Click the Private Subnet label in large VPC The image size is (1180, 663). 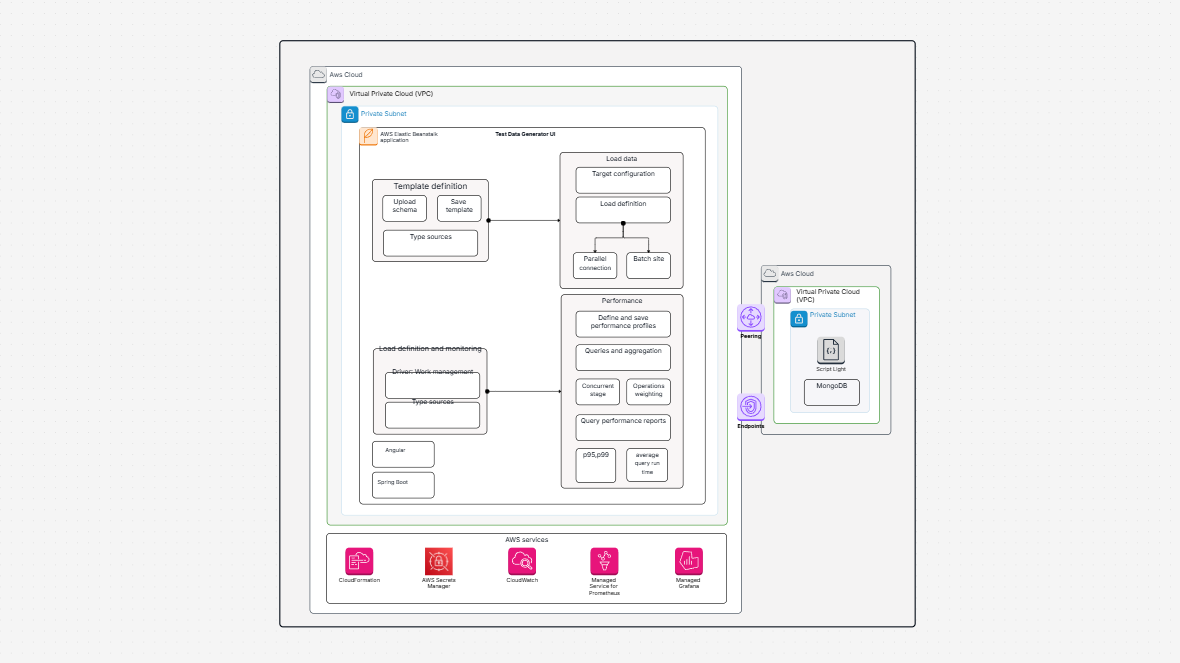coord(383,114)
